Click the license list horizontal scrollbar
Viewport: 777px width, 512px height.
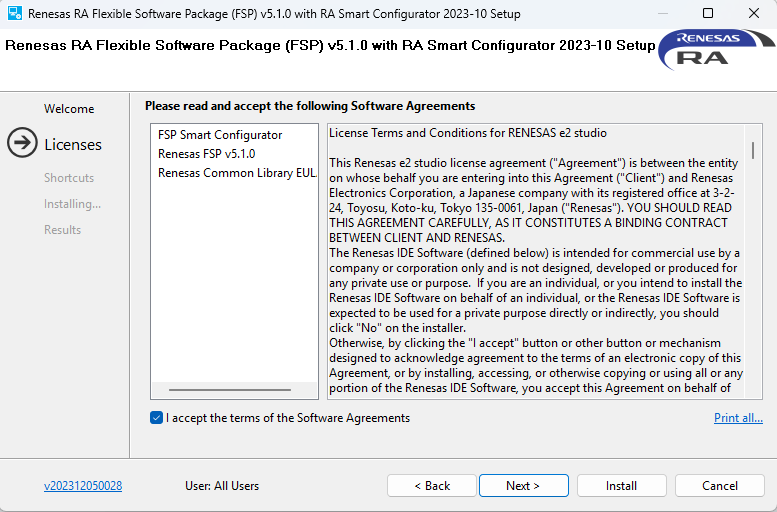pyautogui.click(x=230, y=389)
